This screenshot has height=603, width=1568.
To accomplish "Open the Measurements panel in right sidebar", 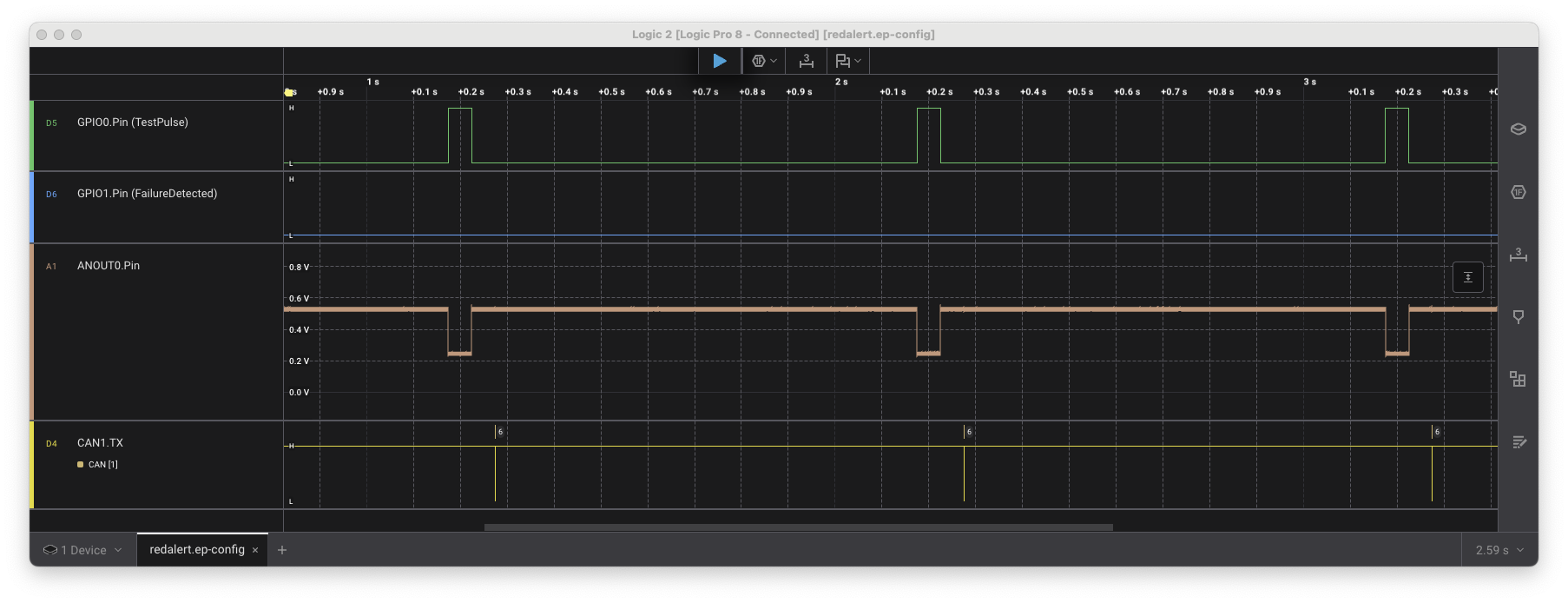I will click(x=1518, y=255).
